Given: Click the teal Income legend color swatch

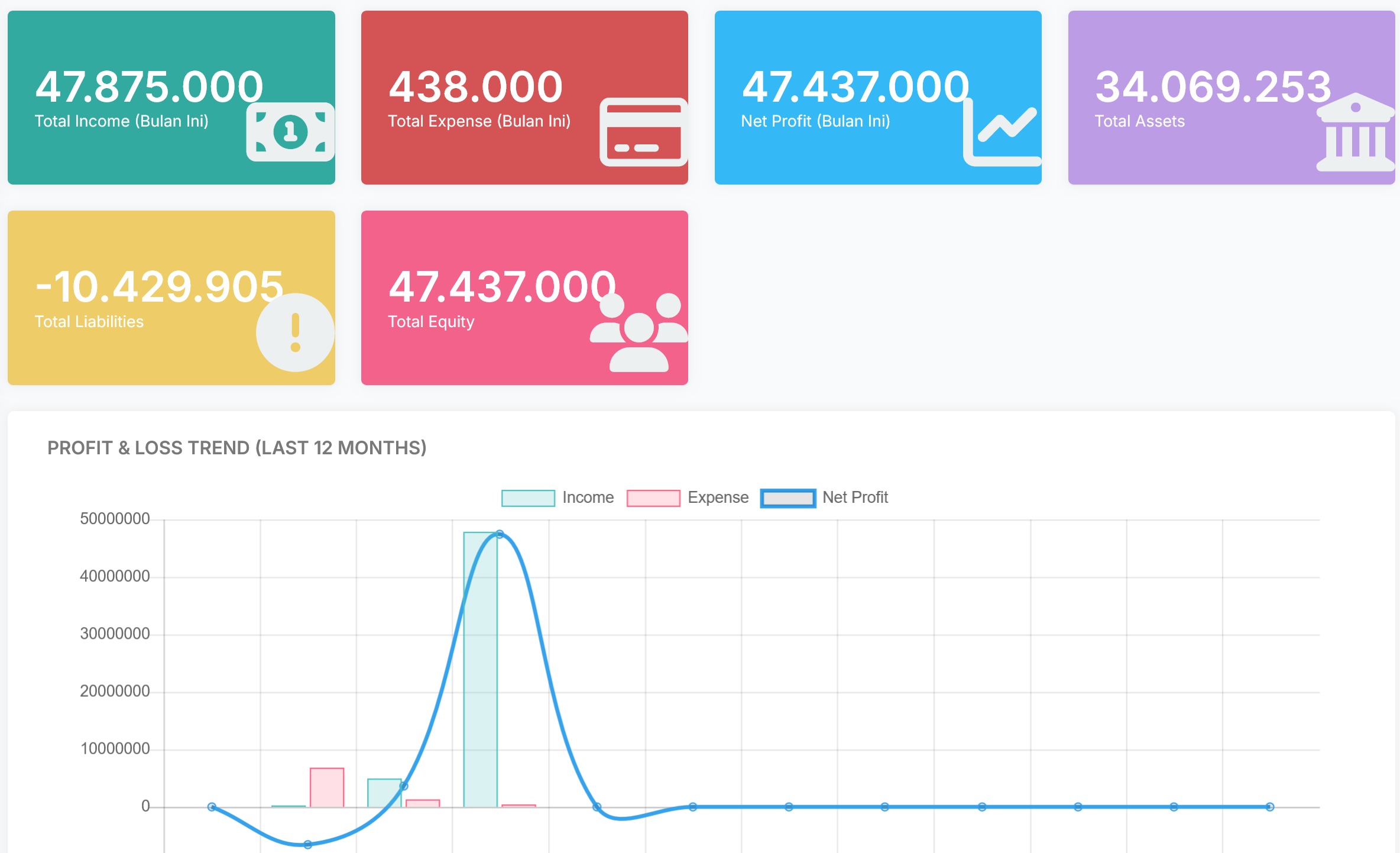Looking at the screenshot, I should coord(528,497).
